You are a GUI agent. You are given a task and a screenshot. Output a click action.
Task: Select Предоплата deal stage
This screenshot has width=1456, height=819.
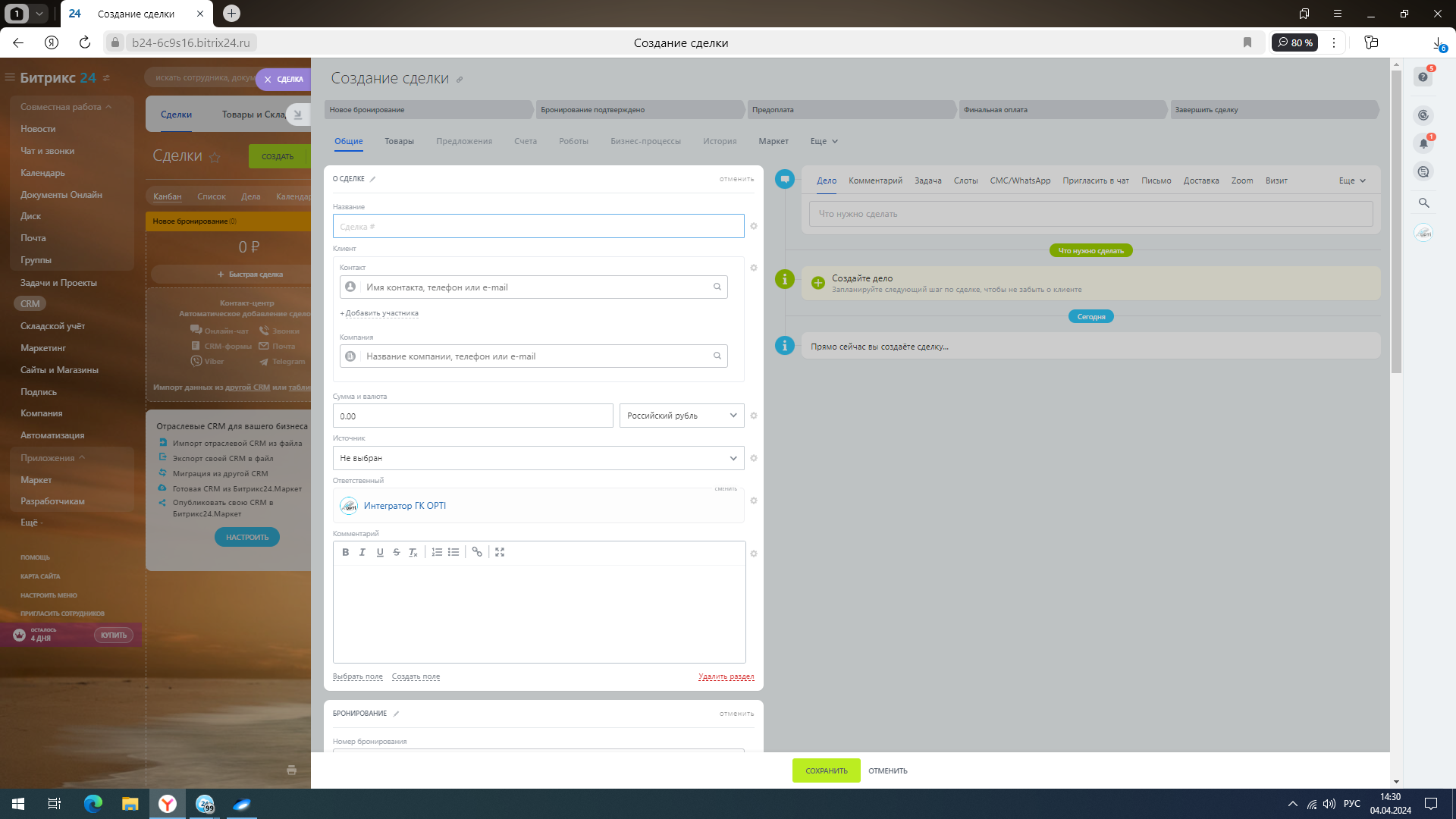click(849, 110)
